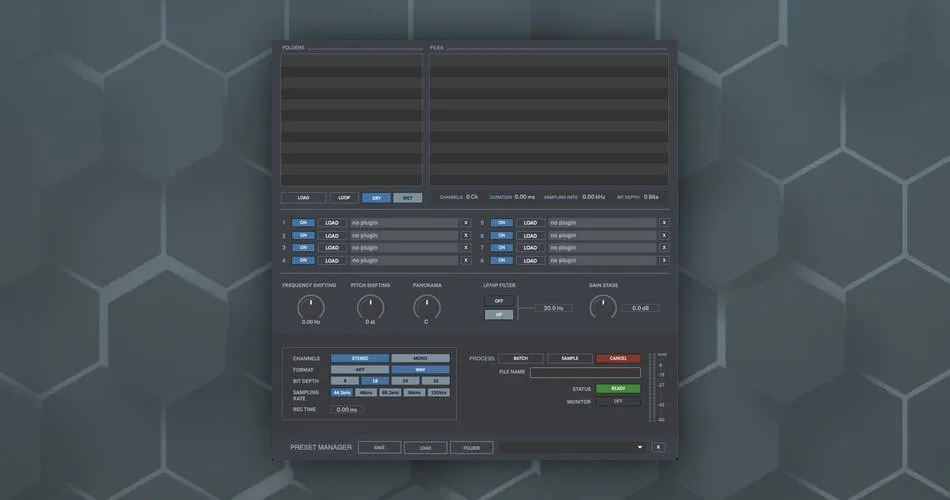Viewport: 950px width, 500px height.
Task: Toggle the filter OFF button
Action: 499,301
